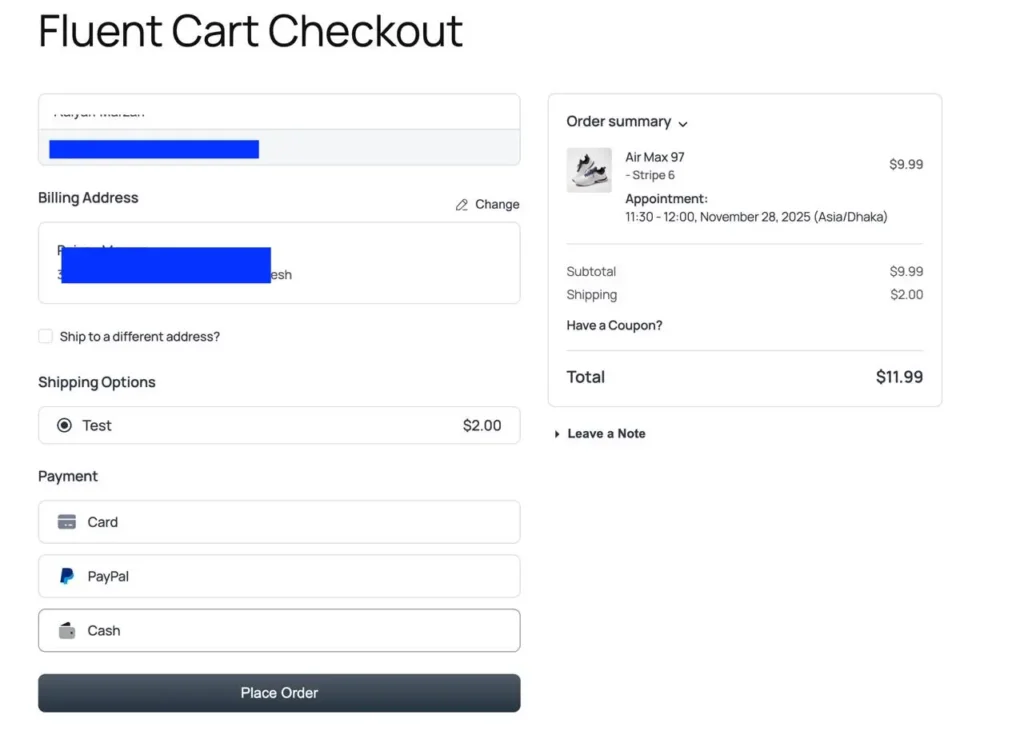Check Ship to a different address box
Screen dimensions: 1024x731
[x=45, y=336]
